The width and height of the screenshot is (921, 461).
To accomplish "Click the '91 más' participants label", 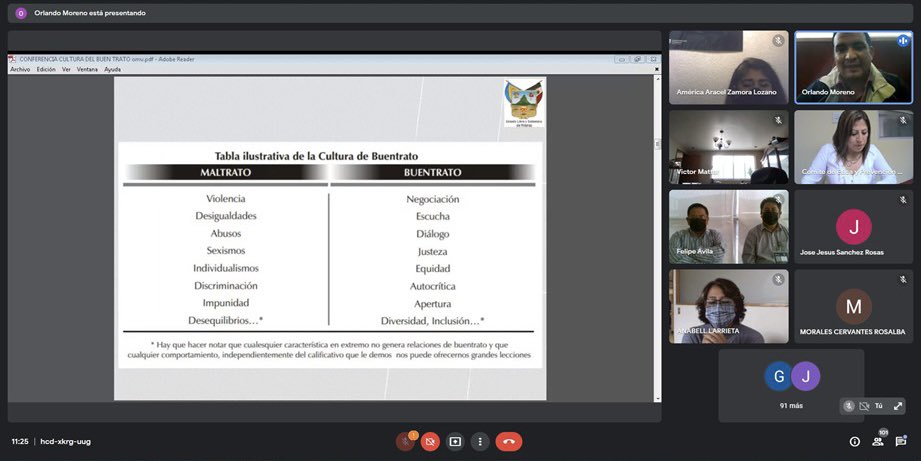I will tap(791, 406).
